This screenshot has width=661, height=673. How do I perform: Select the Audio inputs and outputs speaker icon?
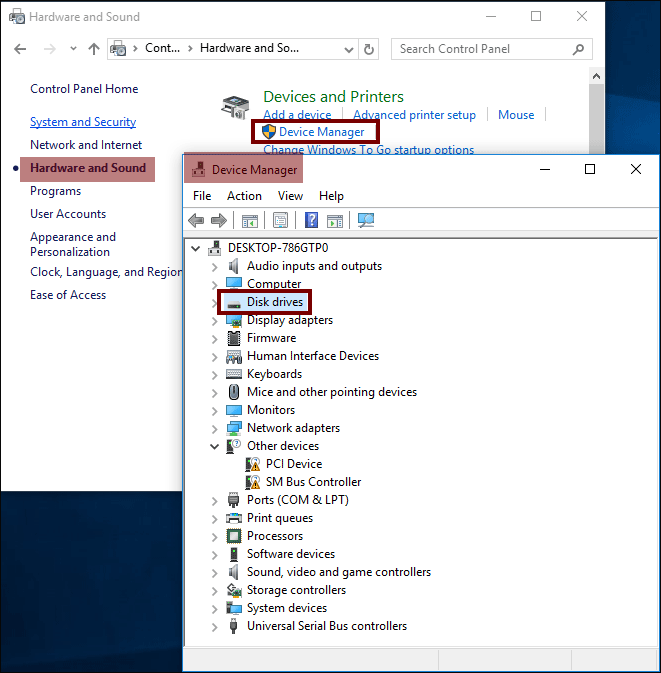tap(233, 266)
